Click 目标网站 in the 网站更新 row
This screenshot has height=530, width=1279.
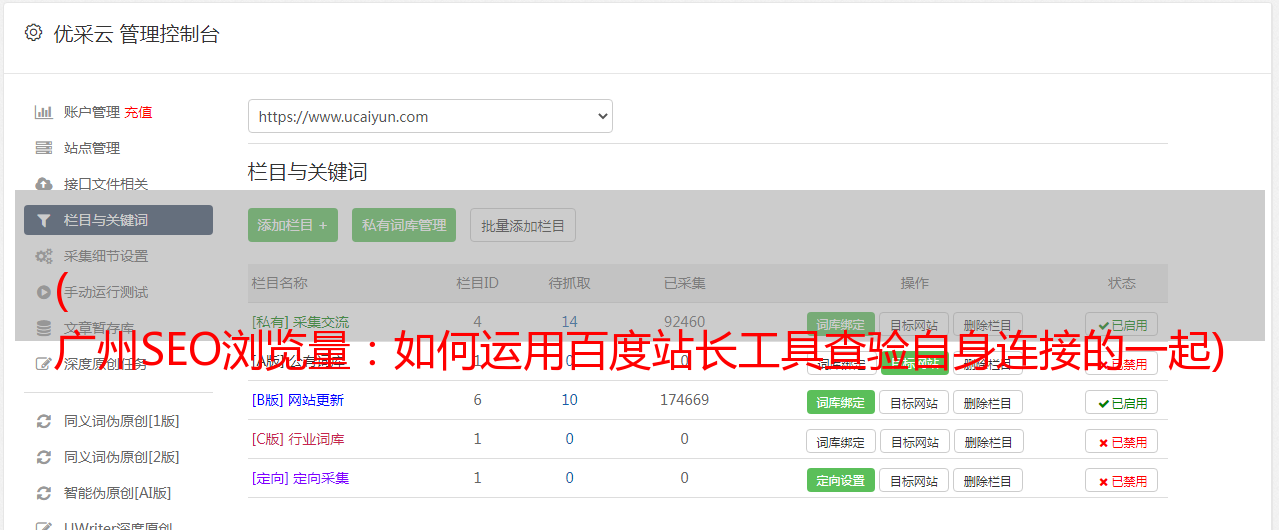914,402
